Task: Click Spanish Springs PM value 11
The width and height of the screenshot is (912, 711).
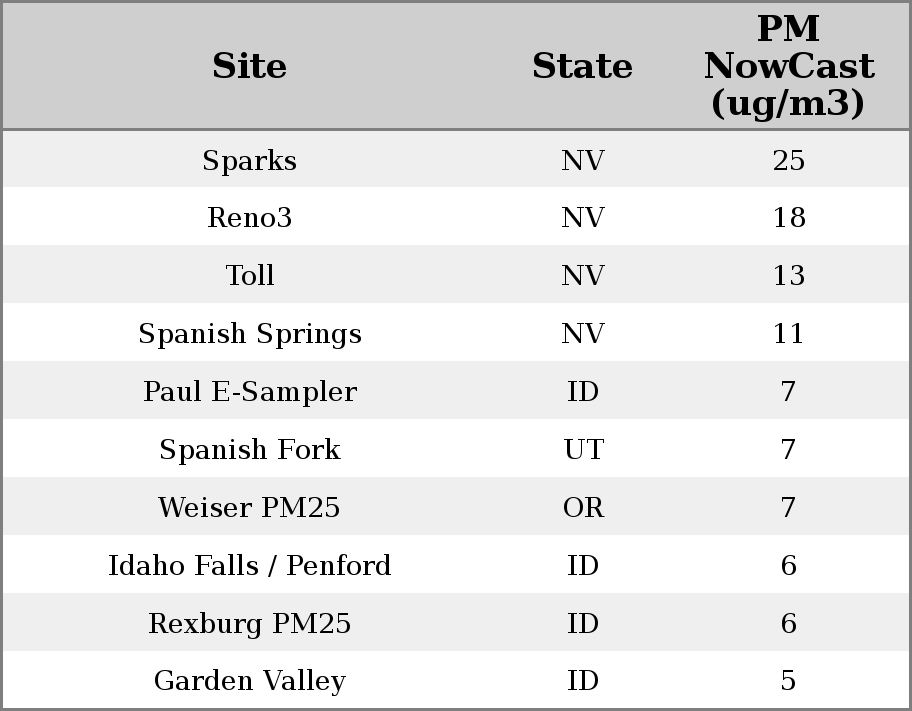Action: pyautogui.click(x=788, y=334)
